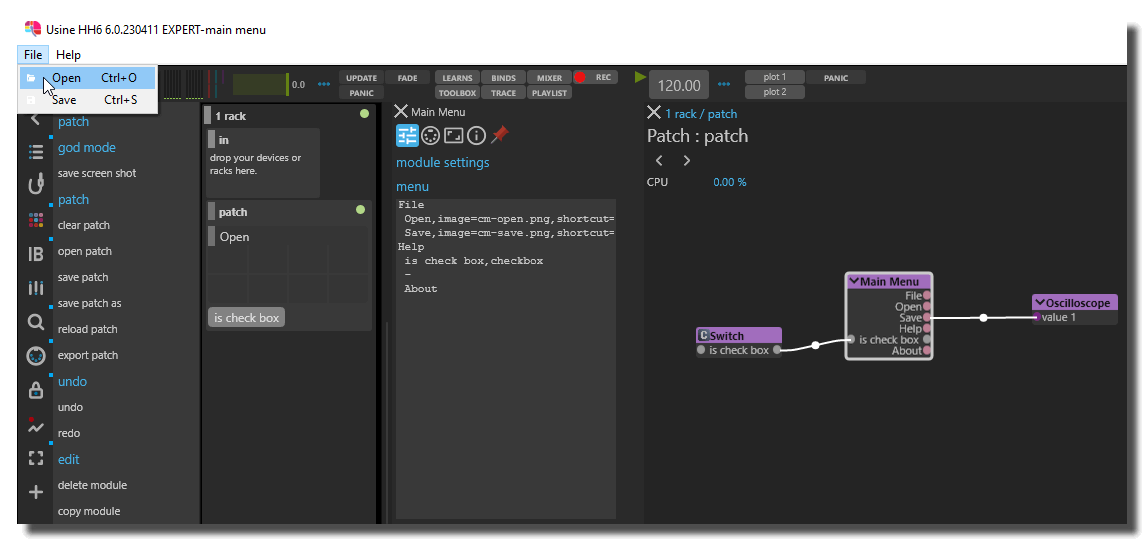Click the menu definition text editor

point(505,358)
